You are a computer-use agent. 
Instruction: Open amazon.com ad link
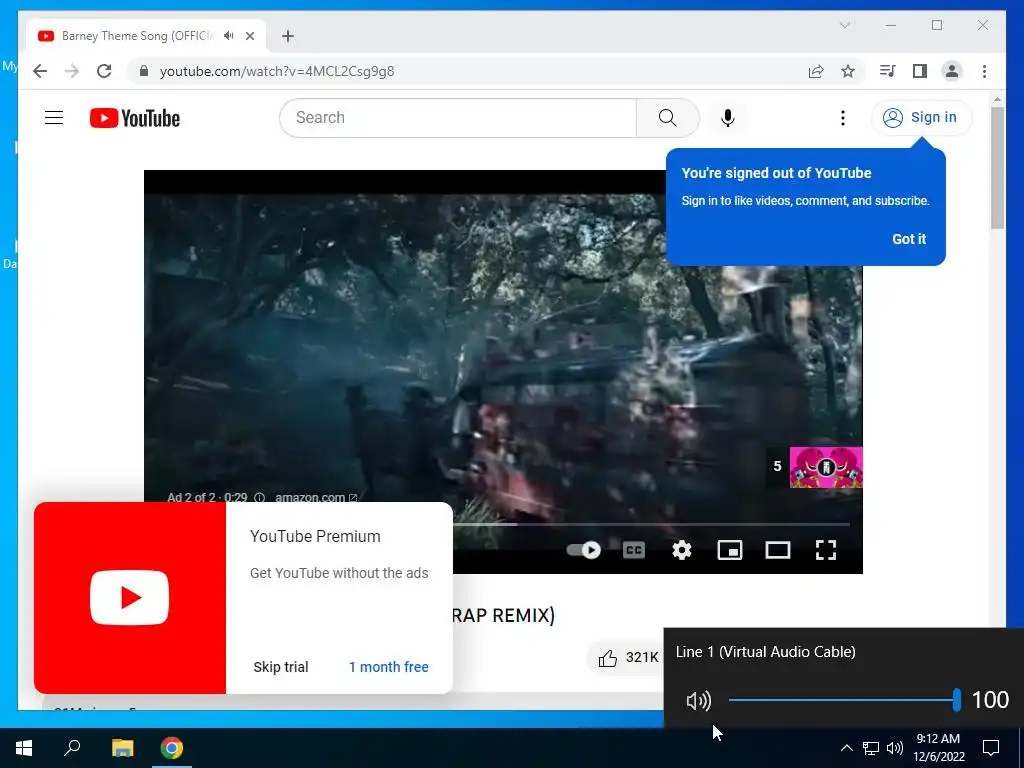(316, 497)
